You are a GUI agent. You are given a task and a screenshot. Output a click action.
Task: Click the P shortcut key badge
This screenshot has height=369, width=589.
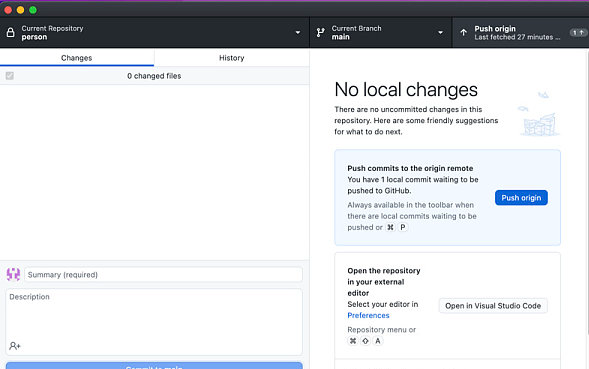403,227
